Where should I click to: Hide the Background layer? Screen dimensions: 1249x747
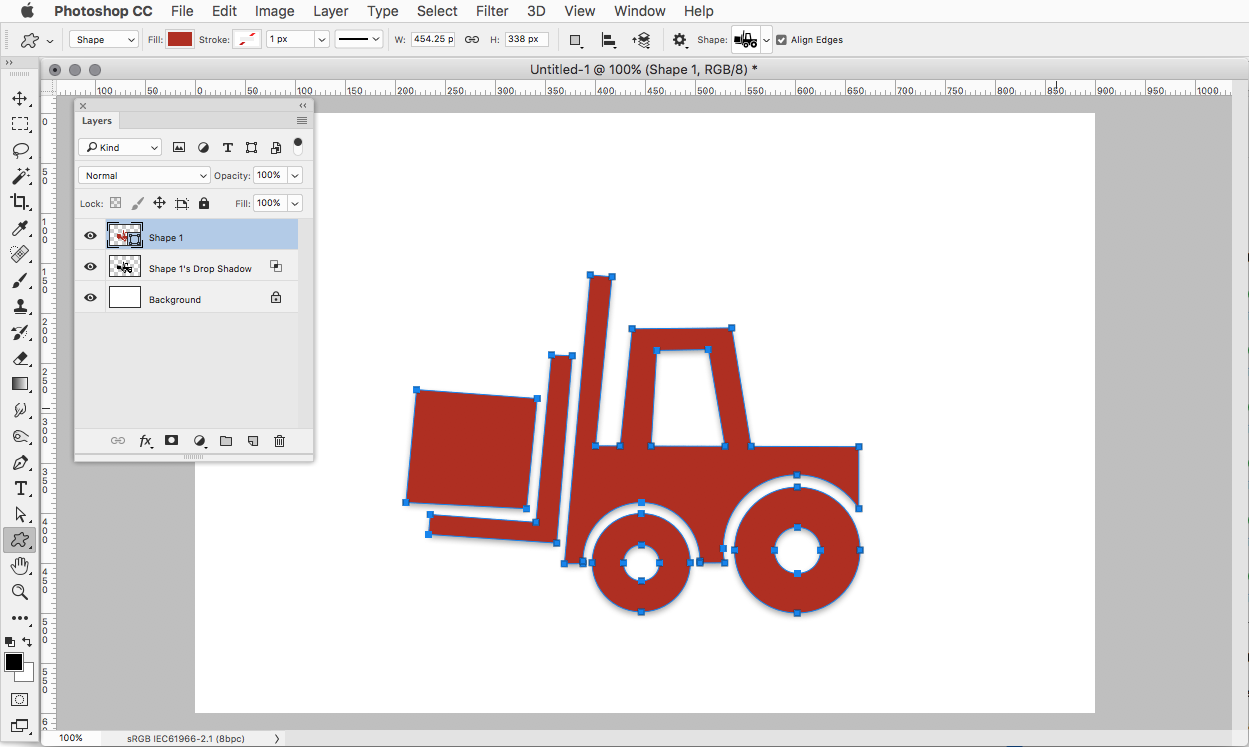[90, 296]
